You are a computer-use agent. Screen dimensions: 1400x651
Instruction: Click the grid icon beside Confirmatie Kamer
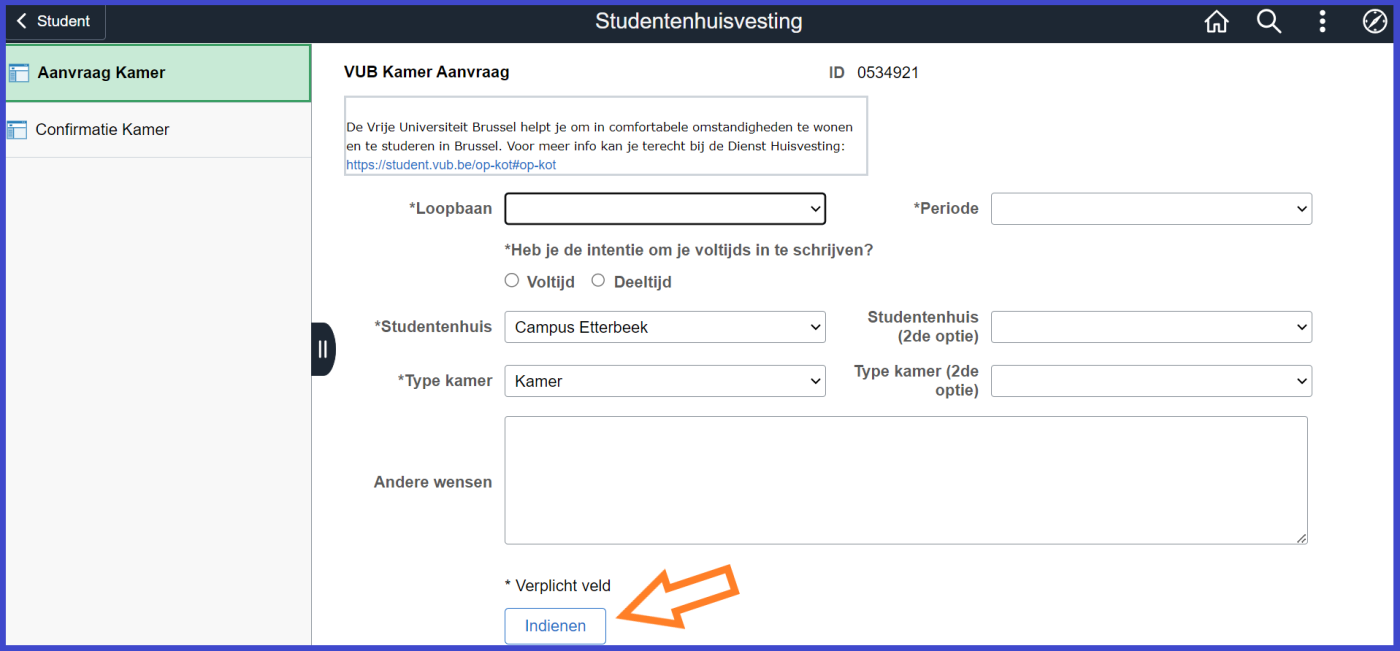coord(18,129)
